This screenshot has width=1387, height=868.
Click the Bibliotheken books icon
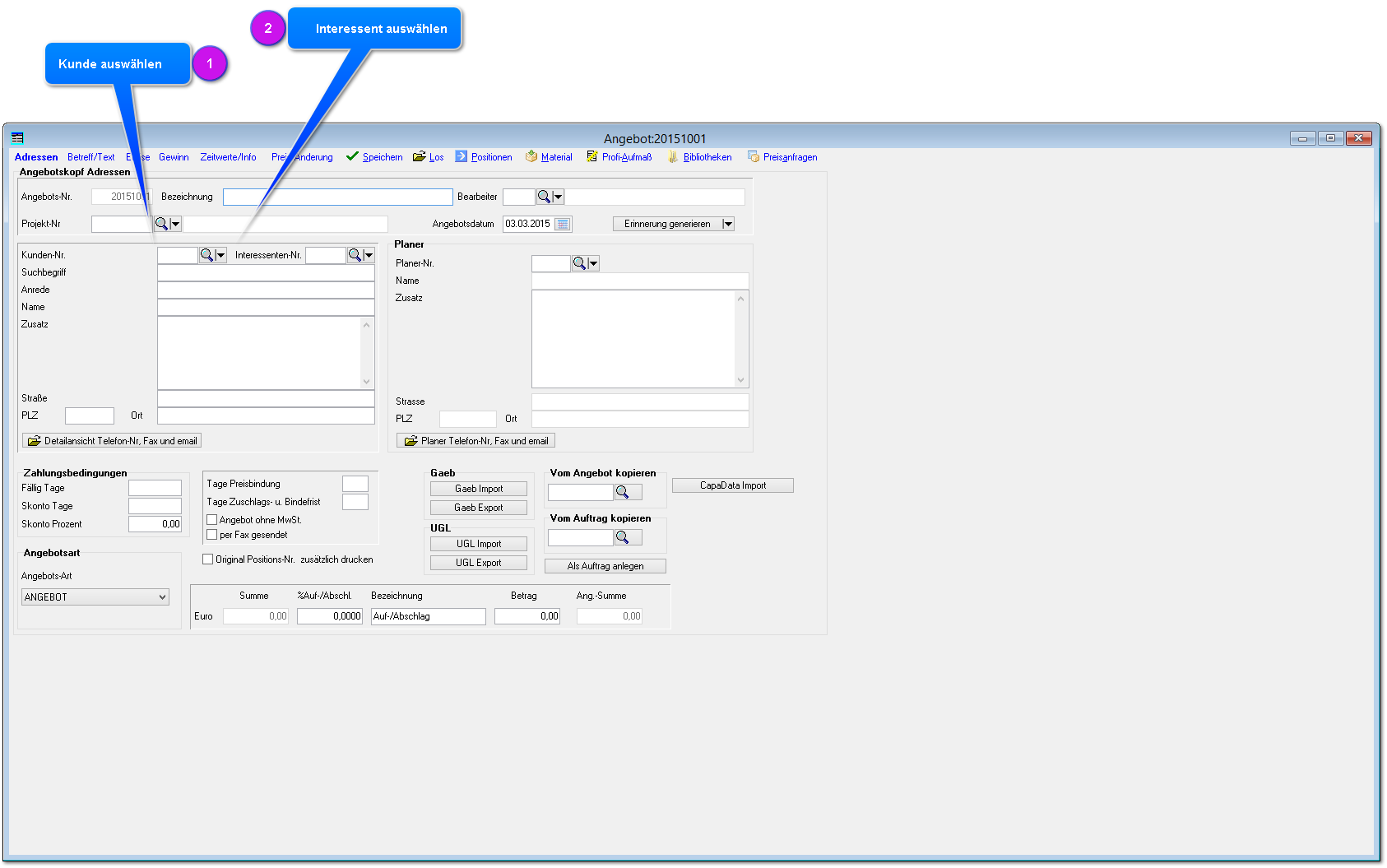(673, 156)
